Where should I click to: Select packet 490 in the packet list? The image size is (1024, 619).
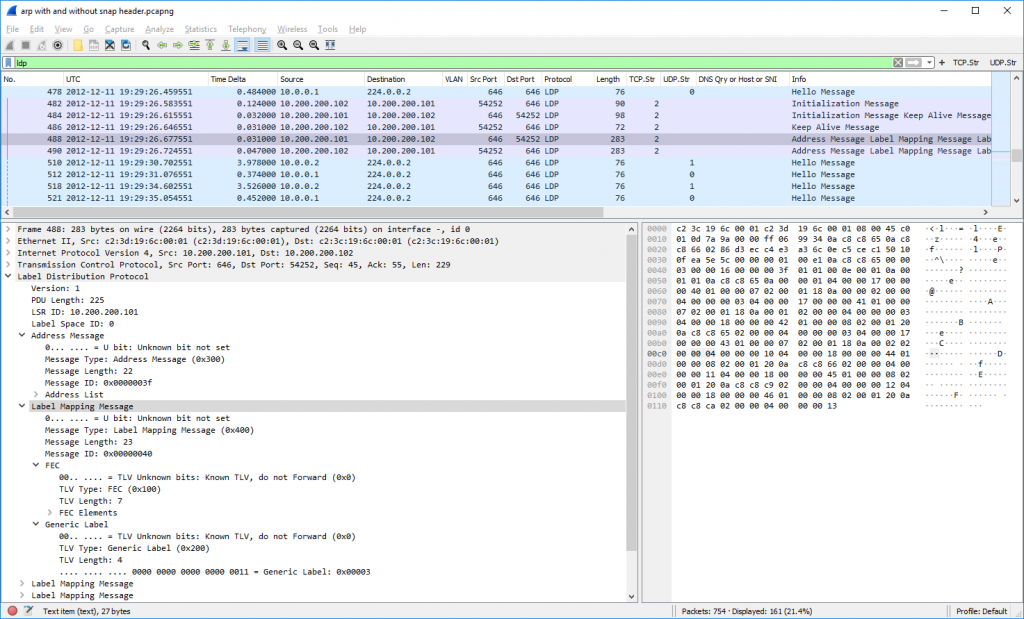(x=400, y=151)
